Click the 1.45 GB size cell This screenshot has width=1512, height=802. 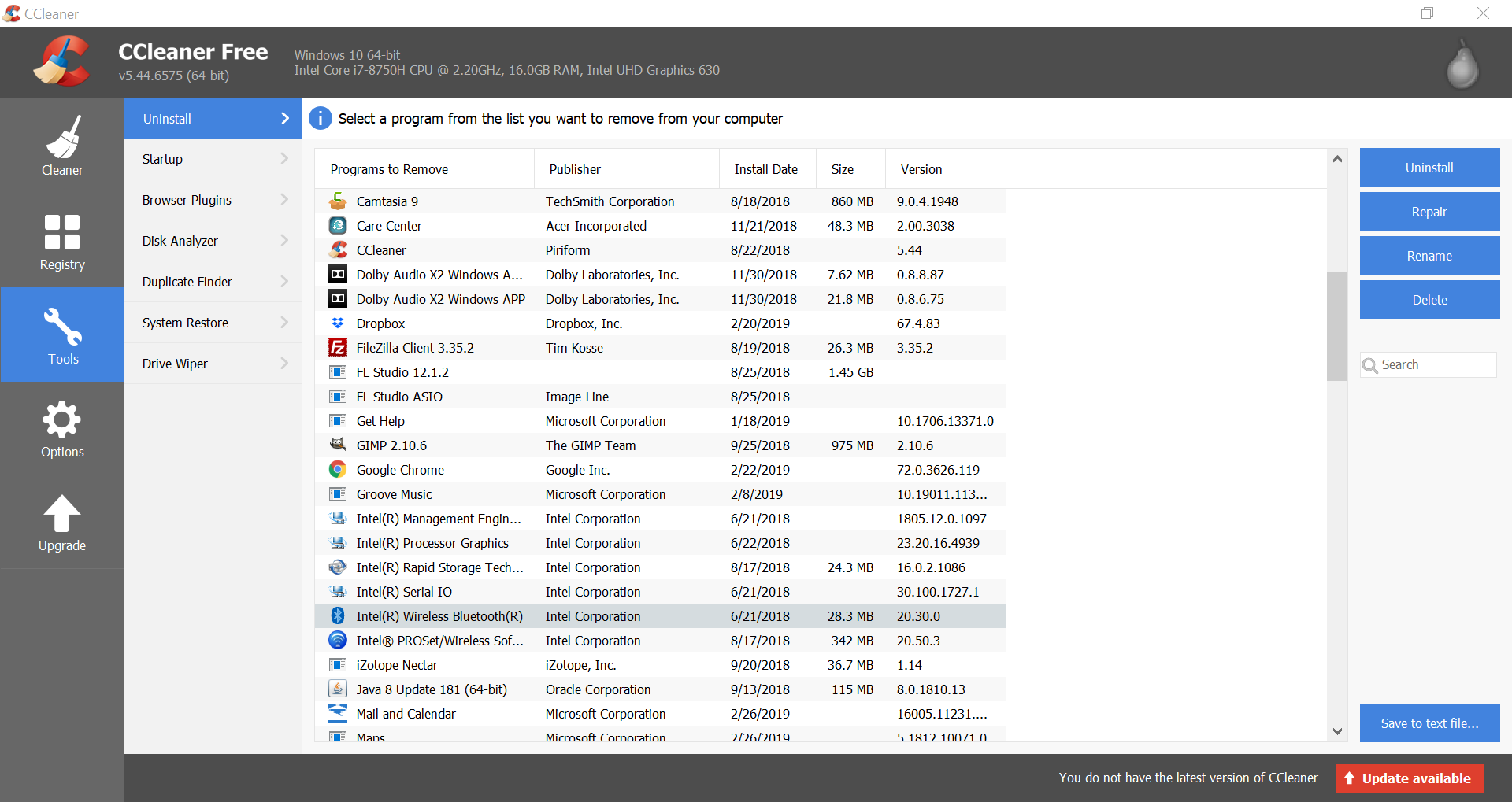click(x=851, y=372)
